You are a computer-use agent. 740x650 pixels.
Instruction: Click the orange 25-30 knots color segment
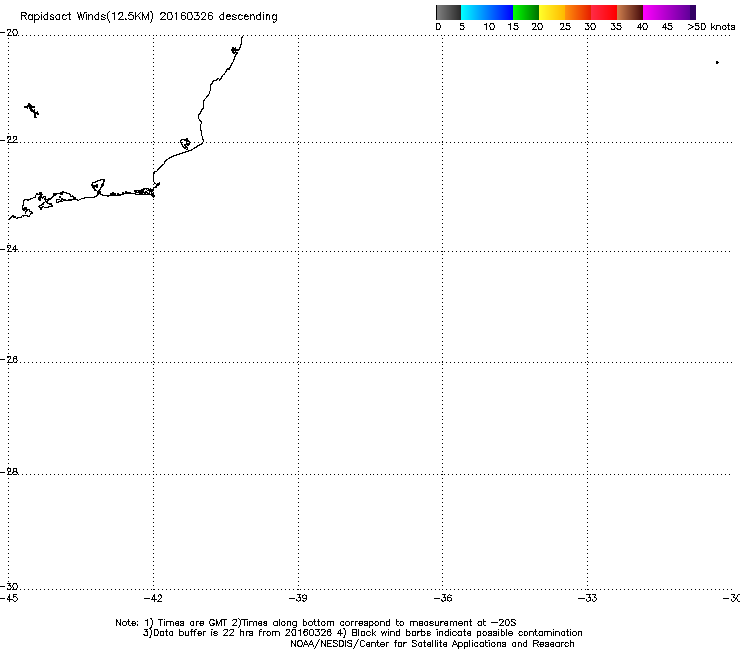pos(578,12)
